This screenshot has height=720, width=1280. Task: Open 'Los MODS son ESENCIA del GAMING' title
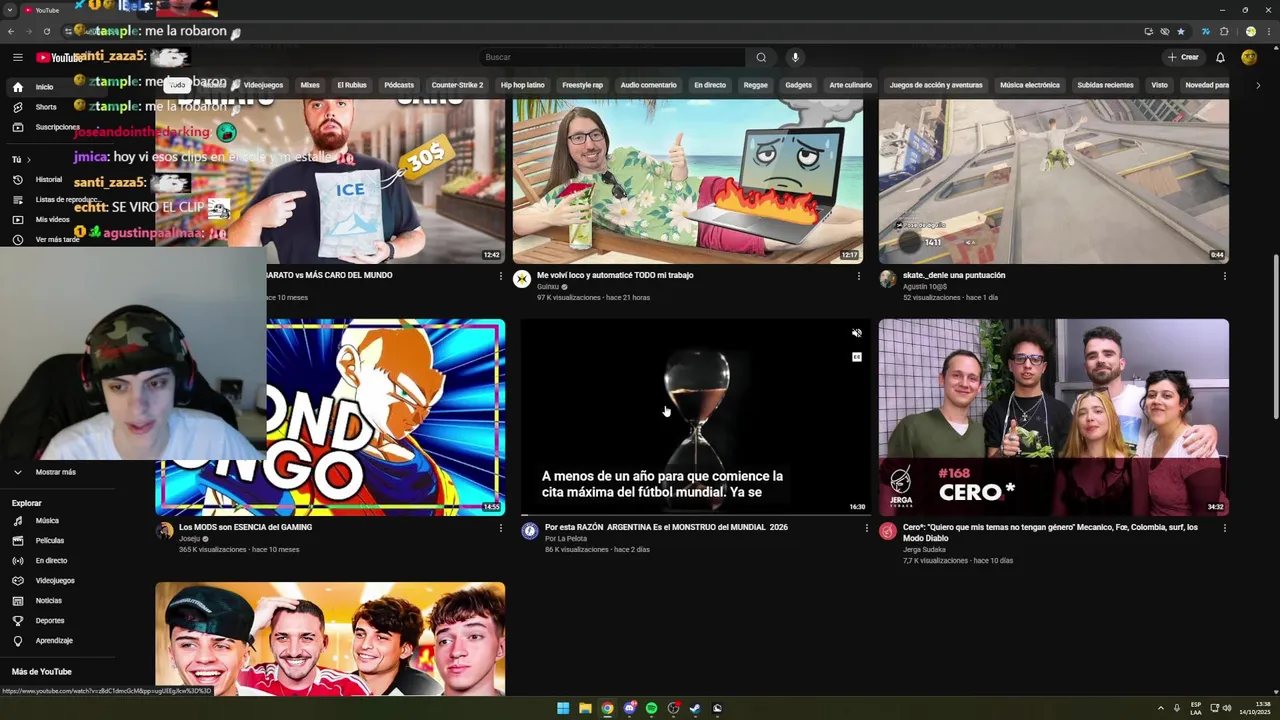click(x=246, y=527)
